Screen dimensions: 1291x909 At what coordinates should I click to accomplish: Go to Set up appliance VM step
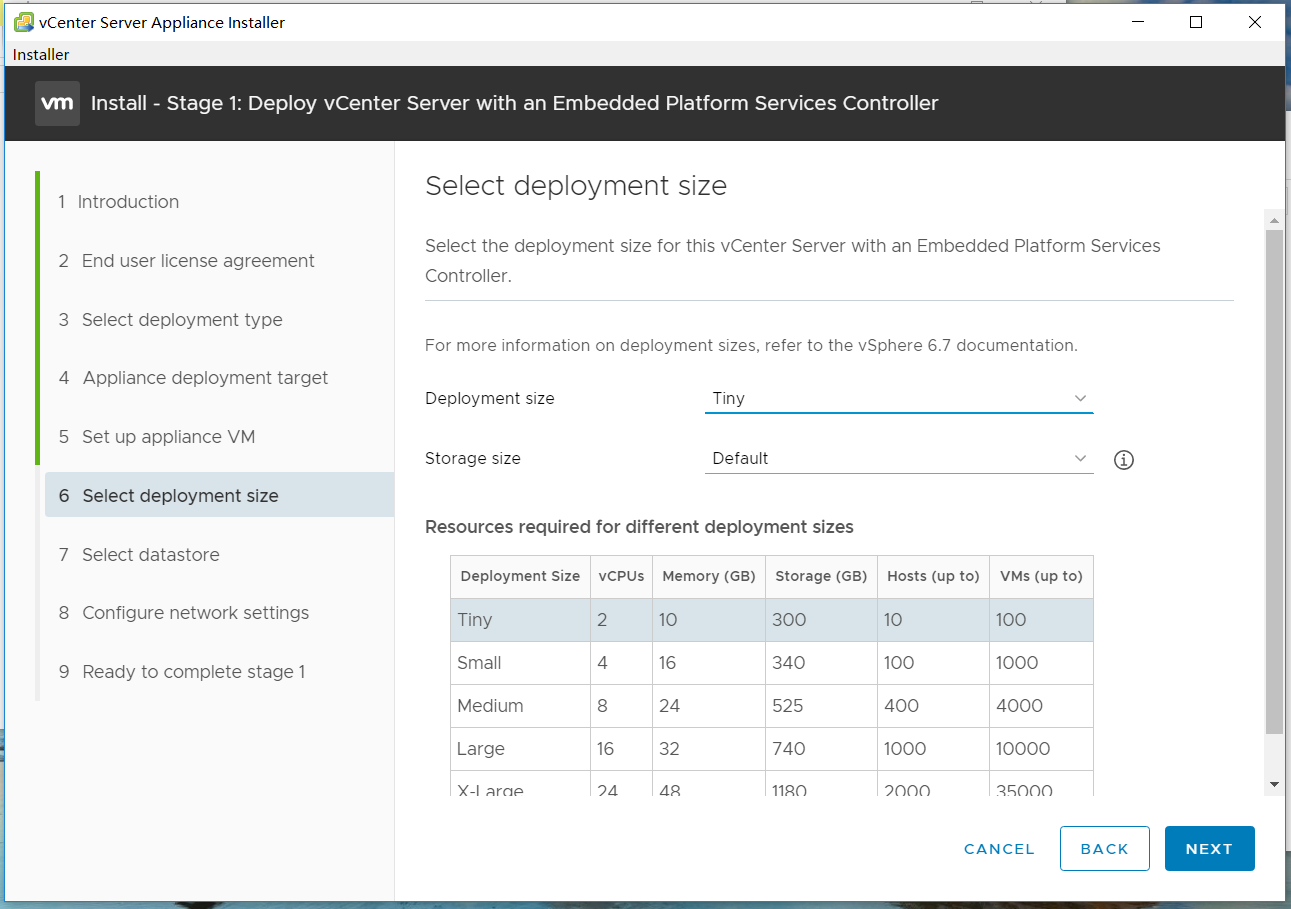(x=156, y=437)
